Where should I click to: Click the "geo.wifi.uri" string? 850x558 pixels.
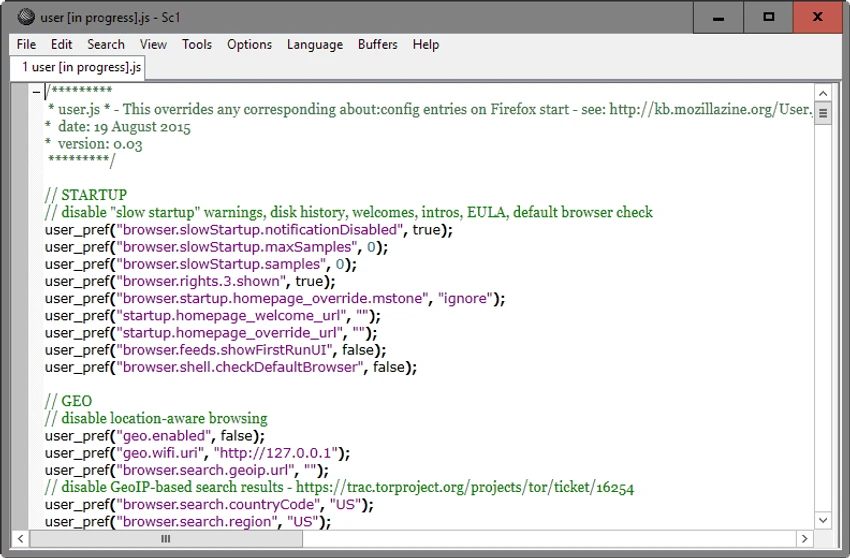pos(160,453)
